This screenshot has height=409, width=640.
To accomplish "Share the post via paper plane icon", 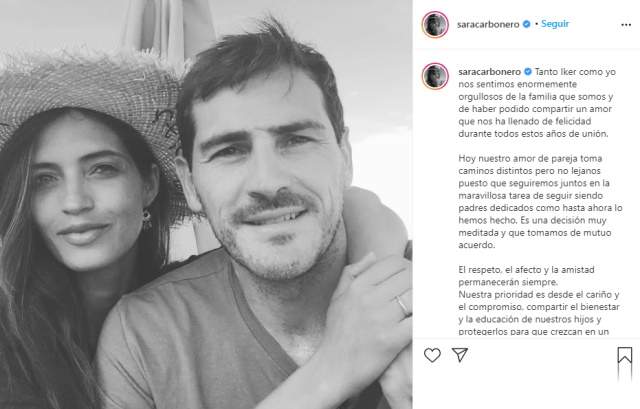I will [460, 355].
